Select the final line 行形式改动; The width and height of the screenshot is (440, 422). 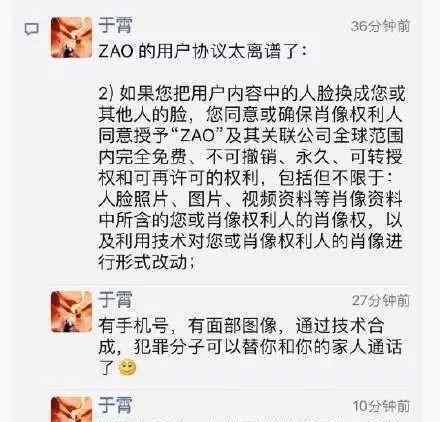(x=147, y=262)
